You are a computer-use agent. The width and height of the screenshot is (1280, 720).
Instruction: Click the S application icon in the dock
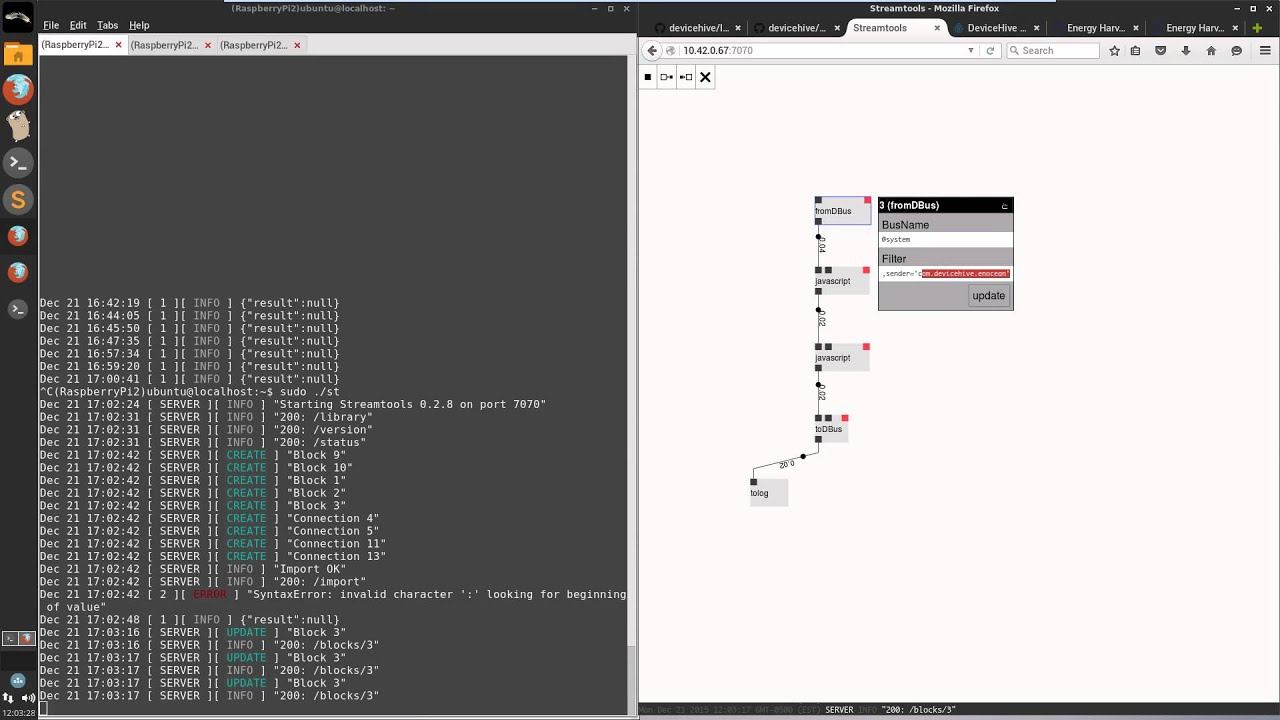[x=18, y=200]
